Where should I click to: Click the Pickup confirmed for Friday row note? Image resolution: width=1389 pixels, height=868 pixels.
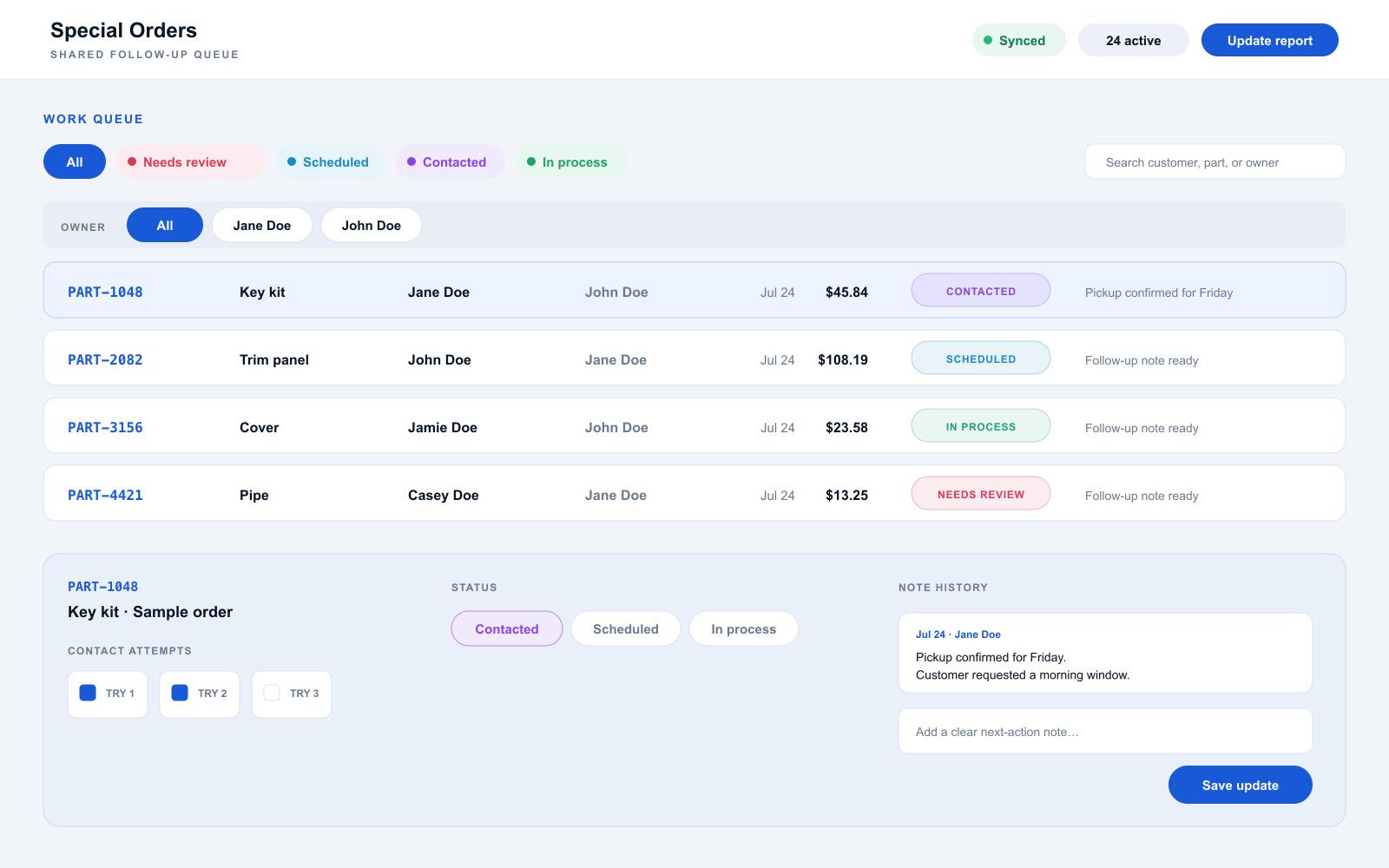(x=1158, y=293)
